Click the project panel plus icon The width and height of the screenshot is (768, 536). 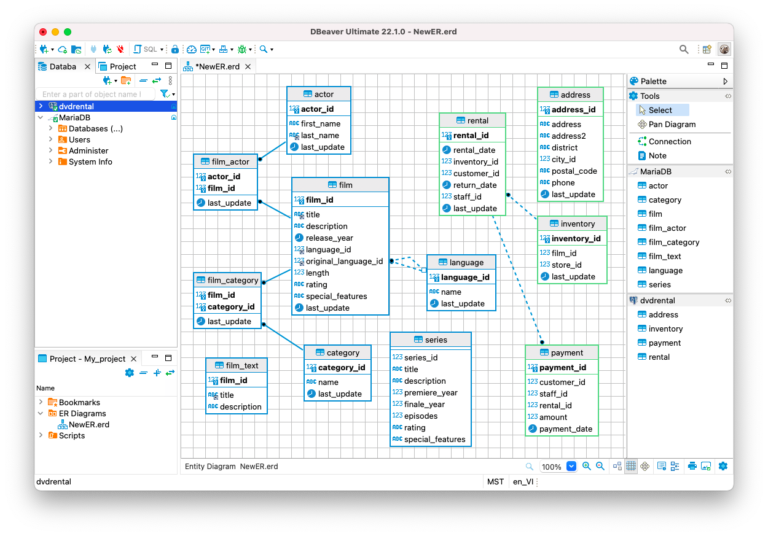coord(157,373)
